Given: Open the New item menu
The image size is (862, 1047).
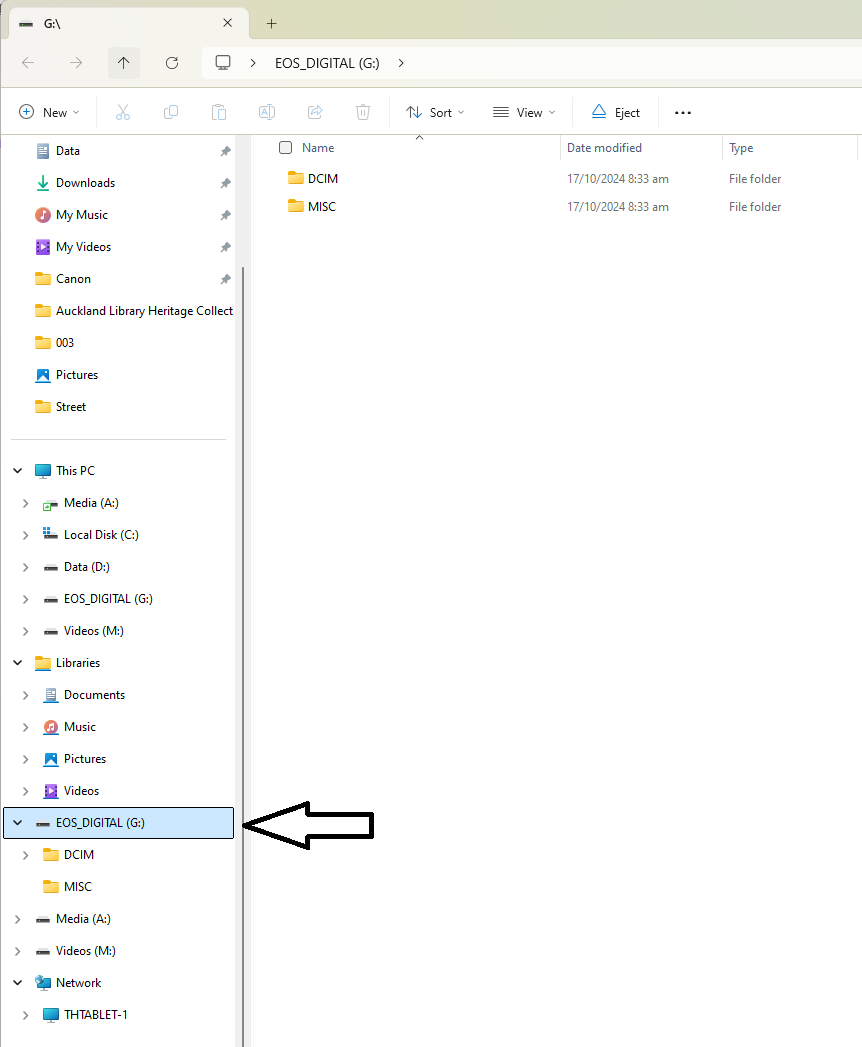Looking at the screenshot, I should pyautogui.click(x=49, y=113).
